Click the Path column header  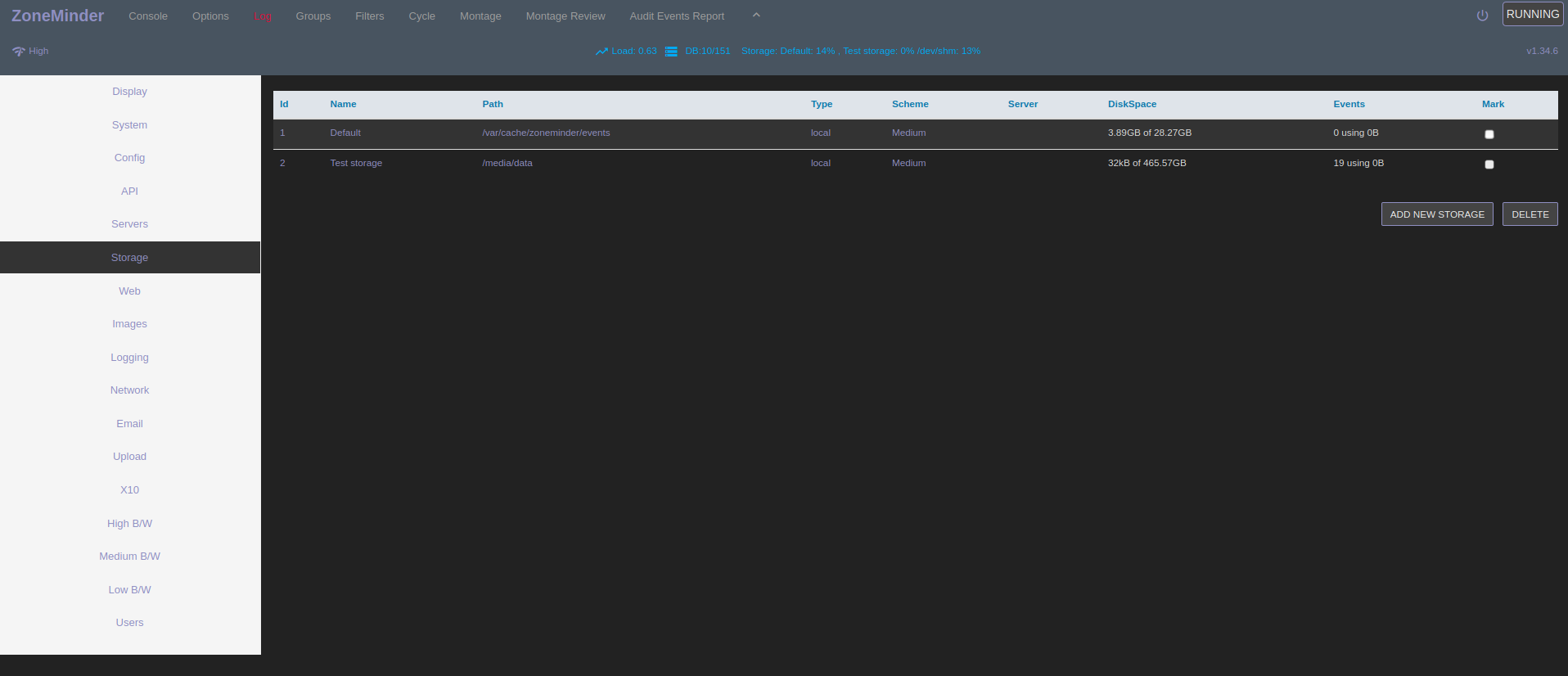pos(493,104)
